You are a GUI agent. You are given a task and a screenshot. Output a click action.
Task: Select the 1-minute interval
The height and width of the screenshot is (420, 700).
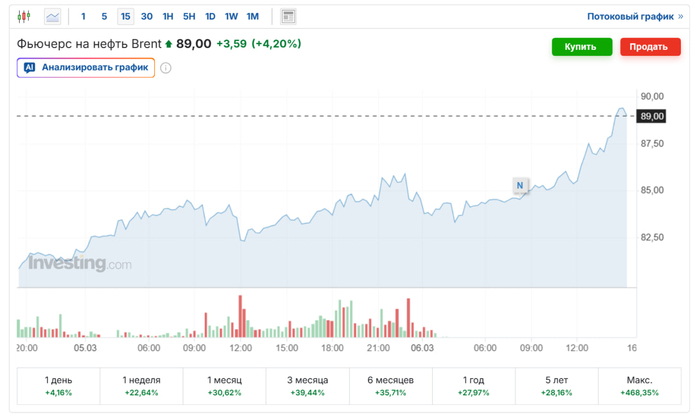[83, 17]
